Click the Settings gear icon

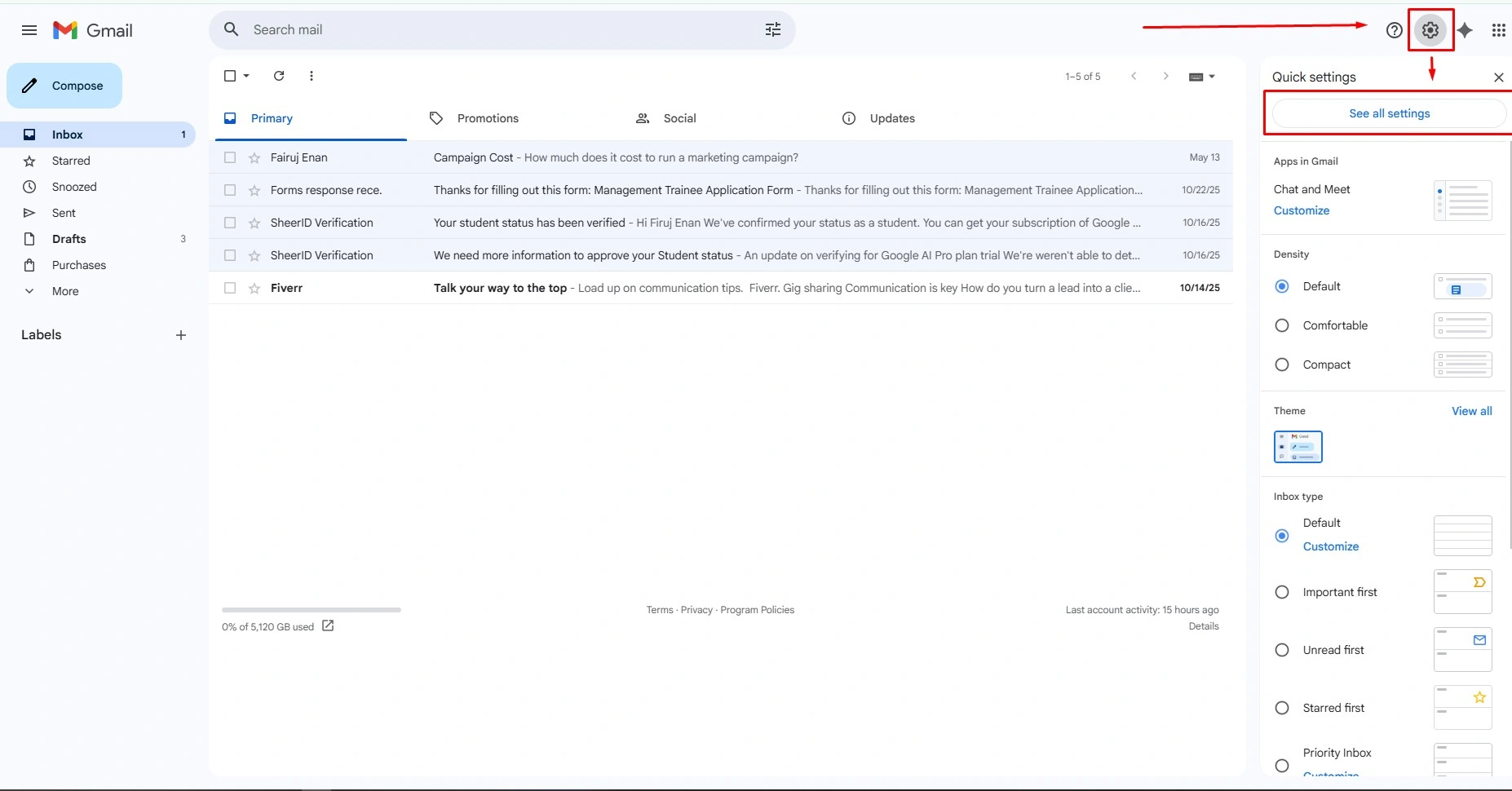[1430, 30]
